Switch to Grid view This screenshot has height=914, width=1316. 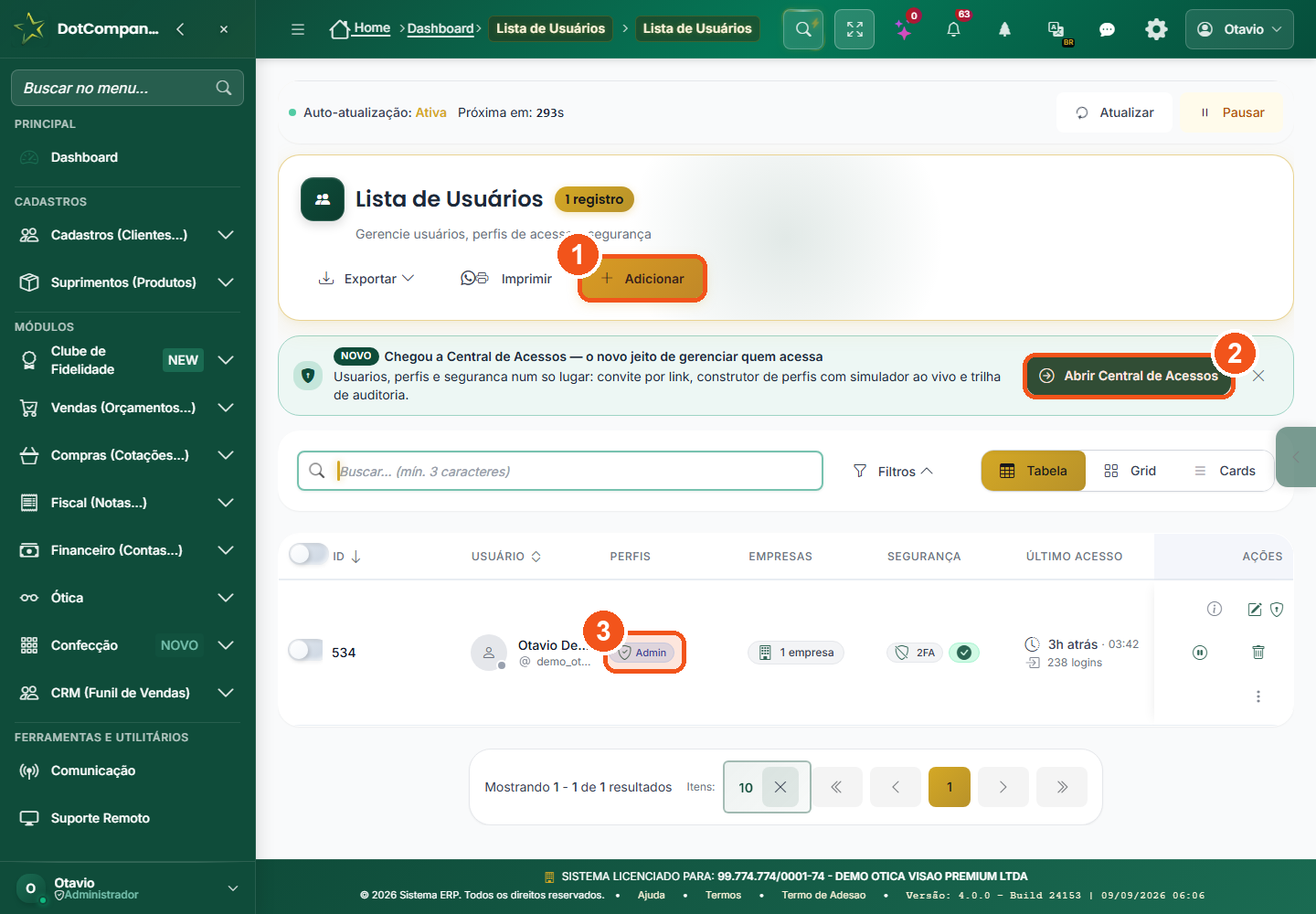coord(1130,471)
